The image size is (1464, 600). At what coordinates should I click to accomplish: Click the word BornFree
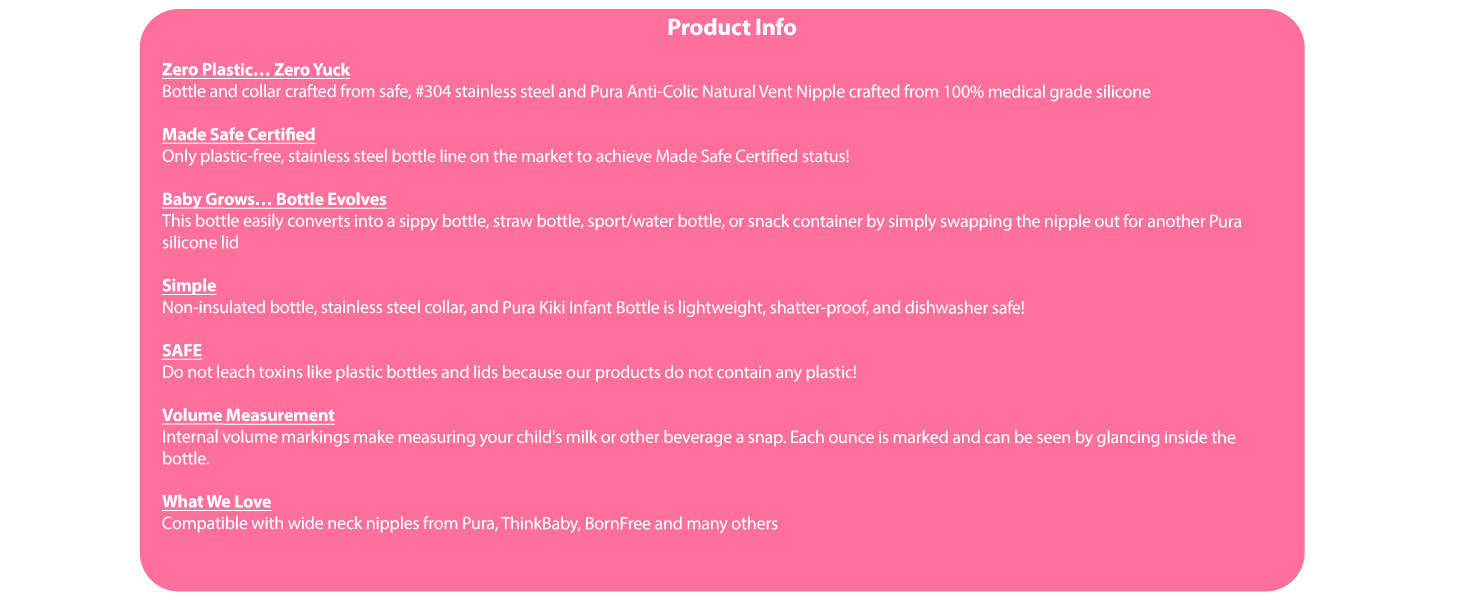tap(618, 524)
